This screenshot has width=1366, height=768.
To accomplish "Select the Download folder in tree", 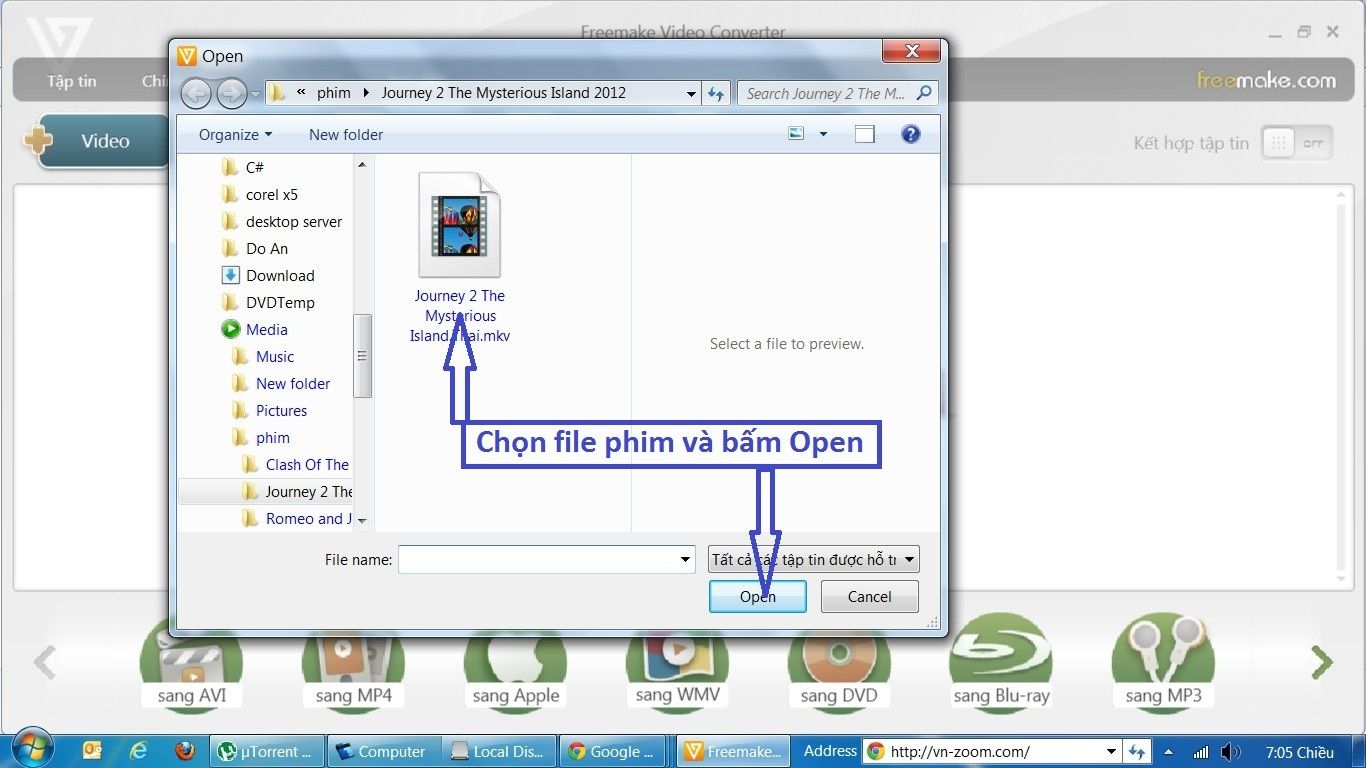I will [x=280, y=276].
